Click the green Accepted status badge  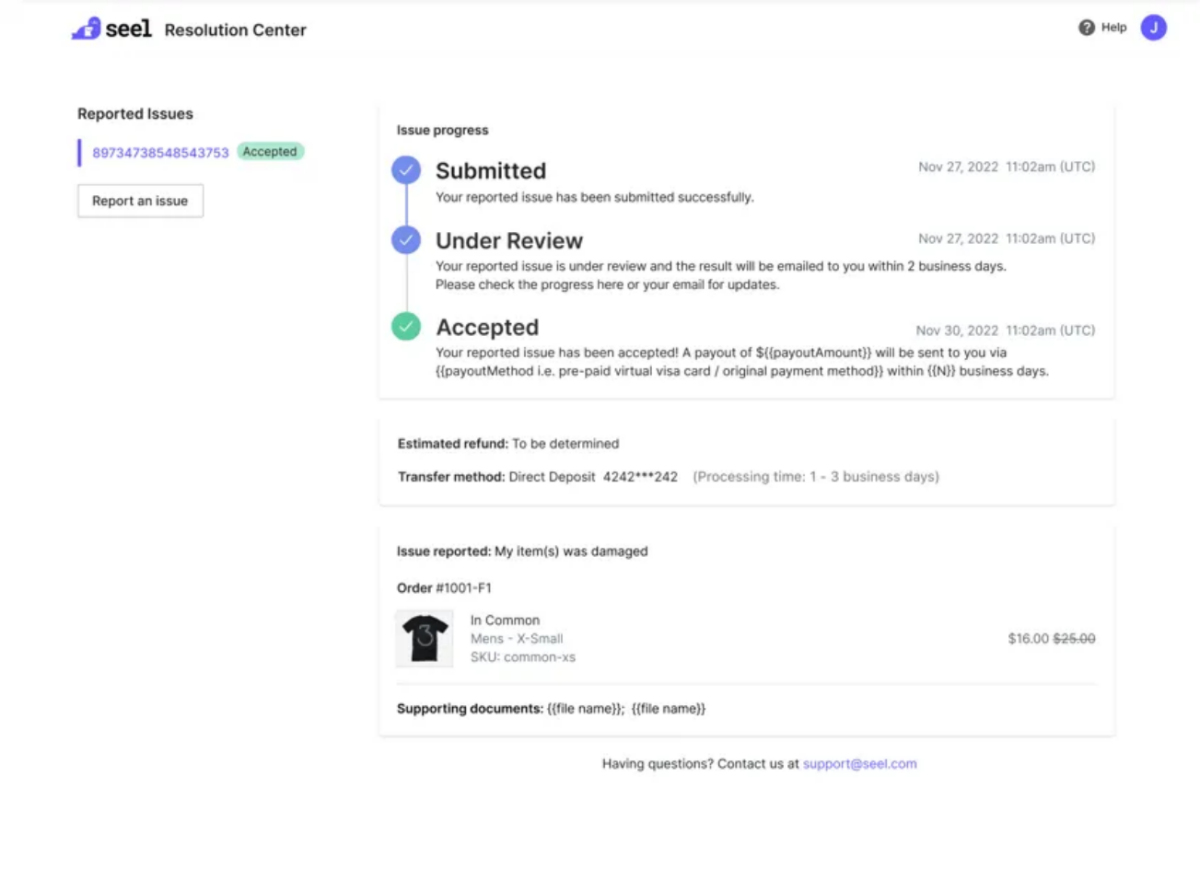(x=270, y=152)
